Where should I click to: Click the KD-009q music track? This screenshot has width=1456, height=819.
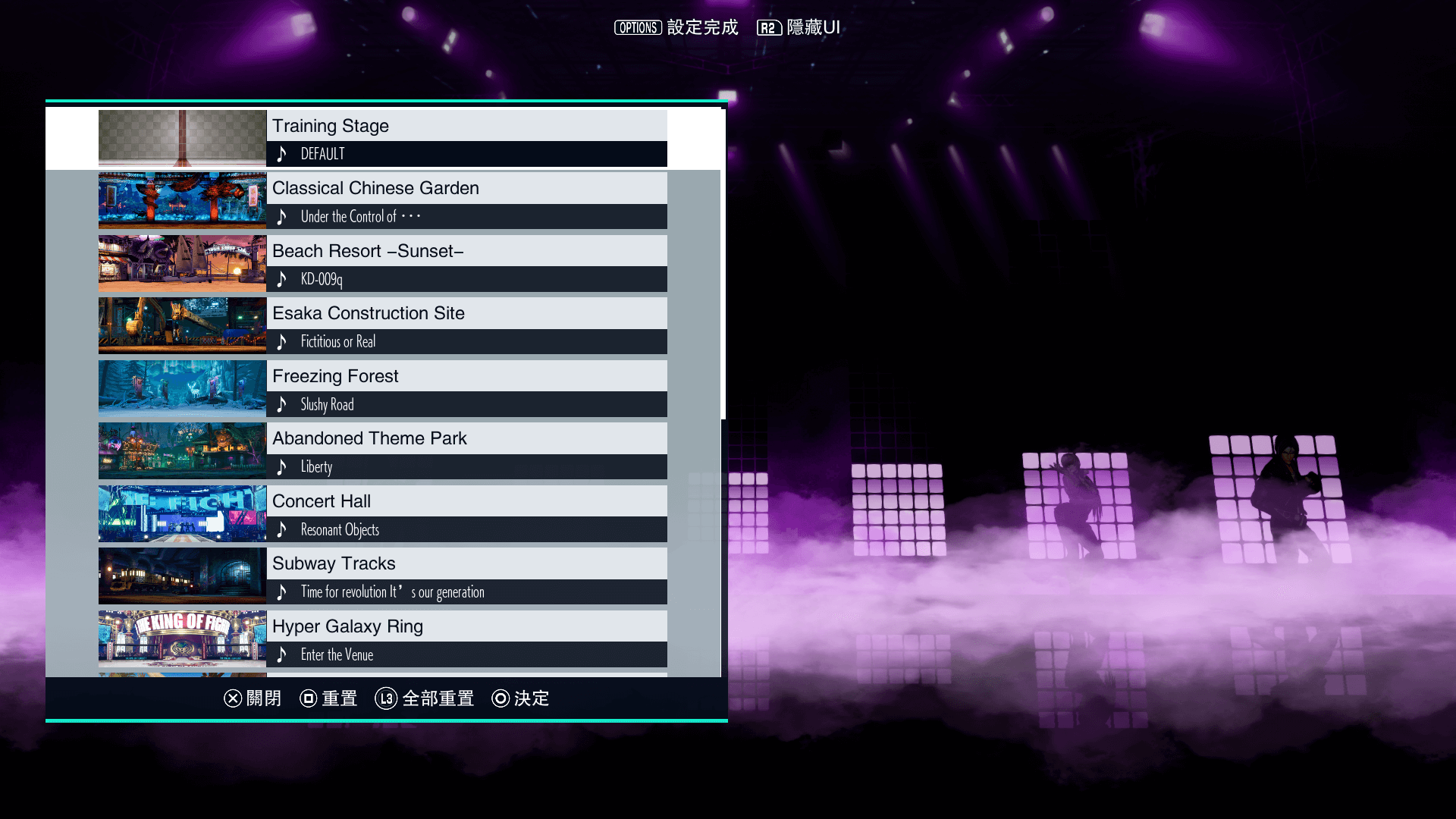click(467, 279)
